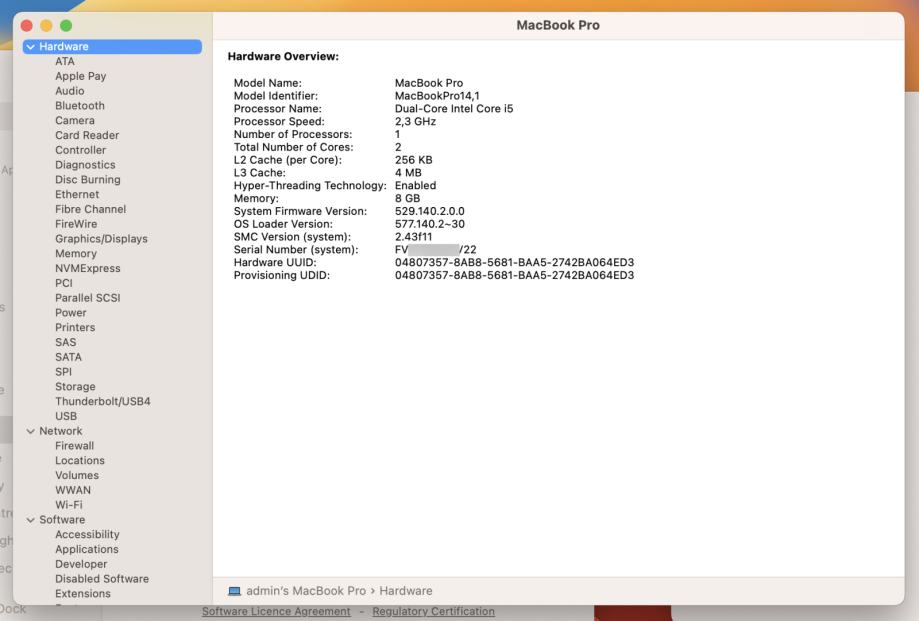The height and width of the screenshot is (621, 919).
Task: Select NVMExpress item
Action: click(87, 268)
